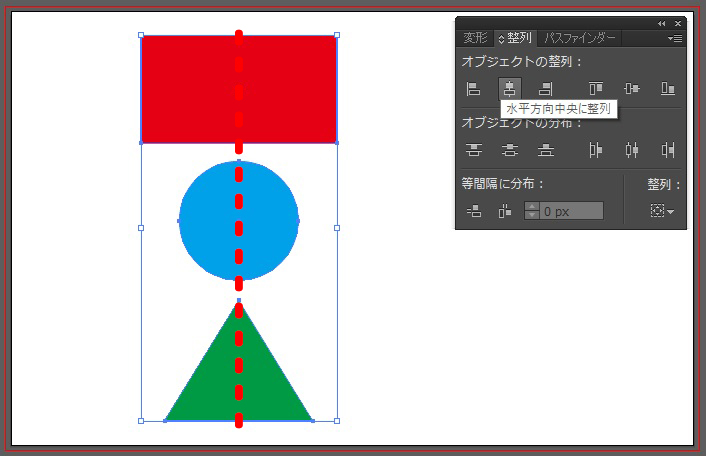The image size is (706, 456).
Task: Click the horizontal align right icon
Action: tap(546, 89)
